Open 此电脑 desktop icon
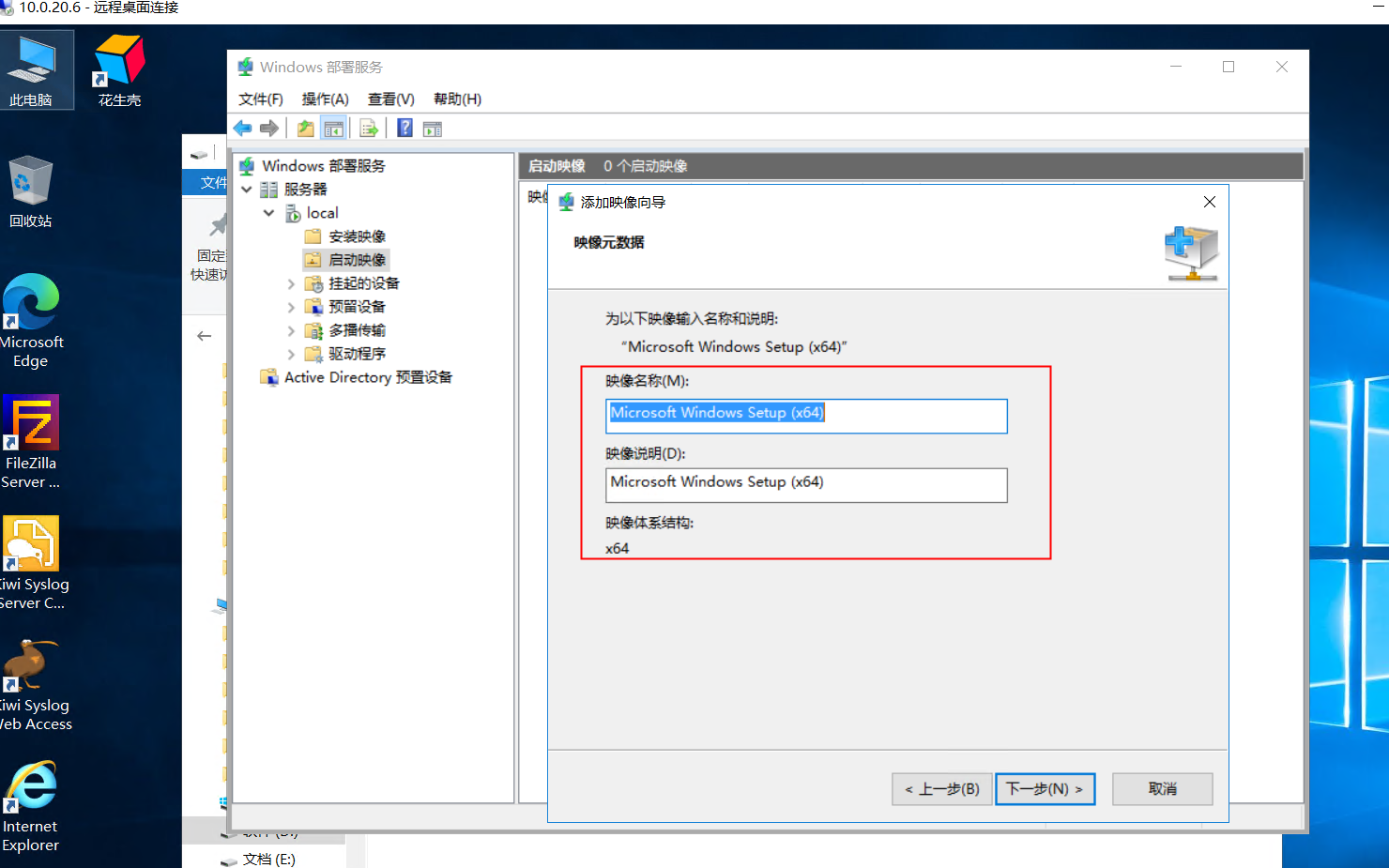This screenshot has width=1389, height=868. 31,70
